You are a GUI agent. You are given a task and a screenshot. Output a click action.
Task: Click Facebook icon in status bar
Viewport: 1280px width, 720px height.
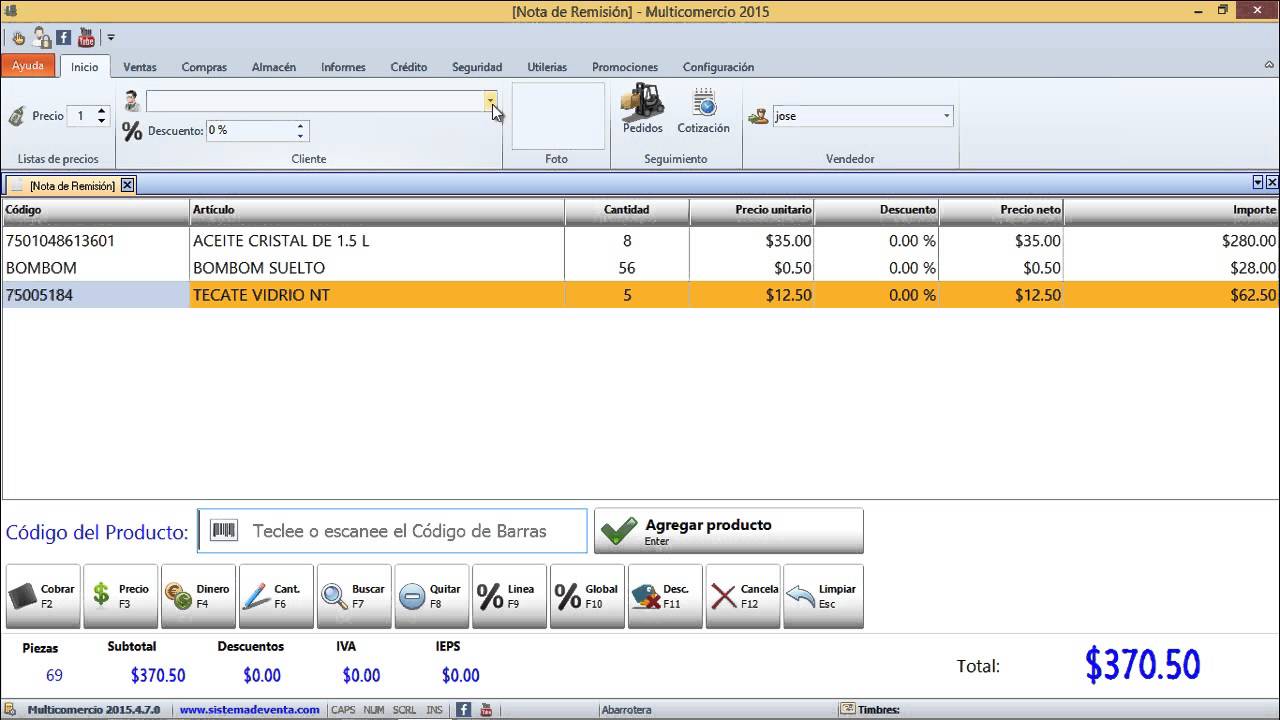pos(464,710)
